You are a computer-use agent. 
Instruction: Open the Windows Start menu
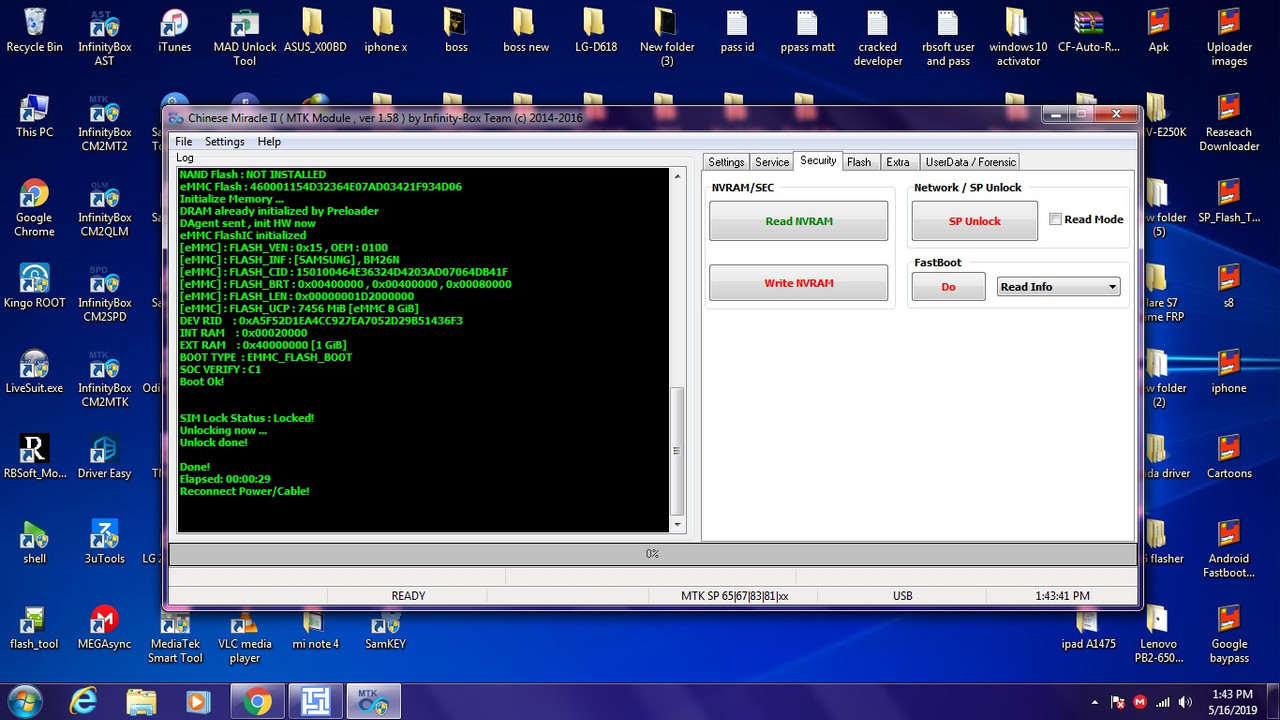[23, 702]
